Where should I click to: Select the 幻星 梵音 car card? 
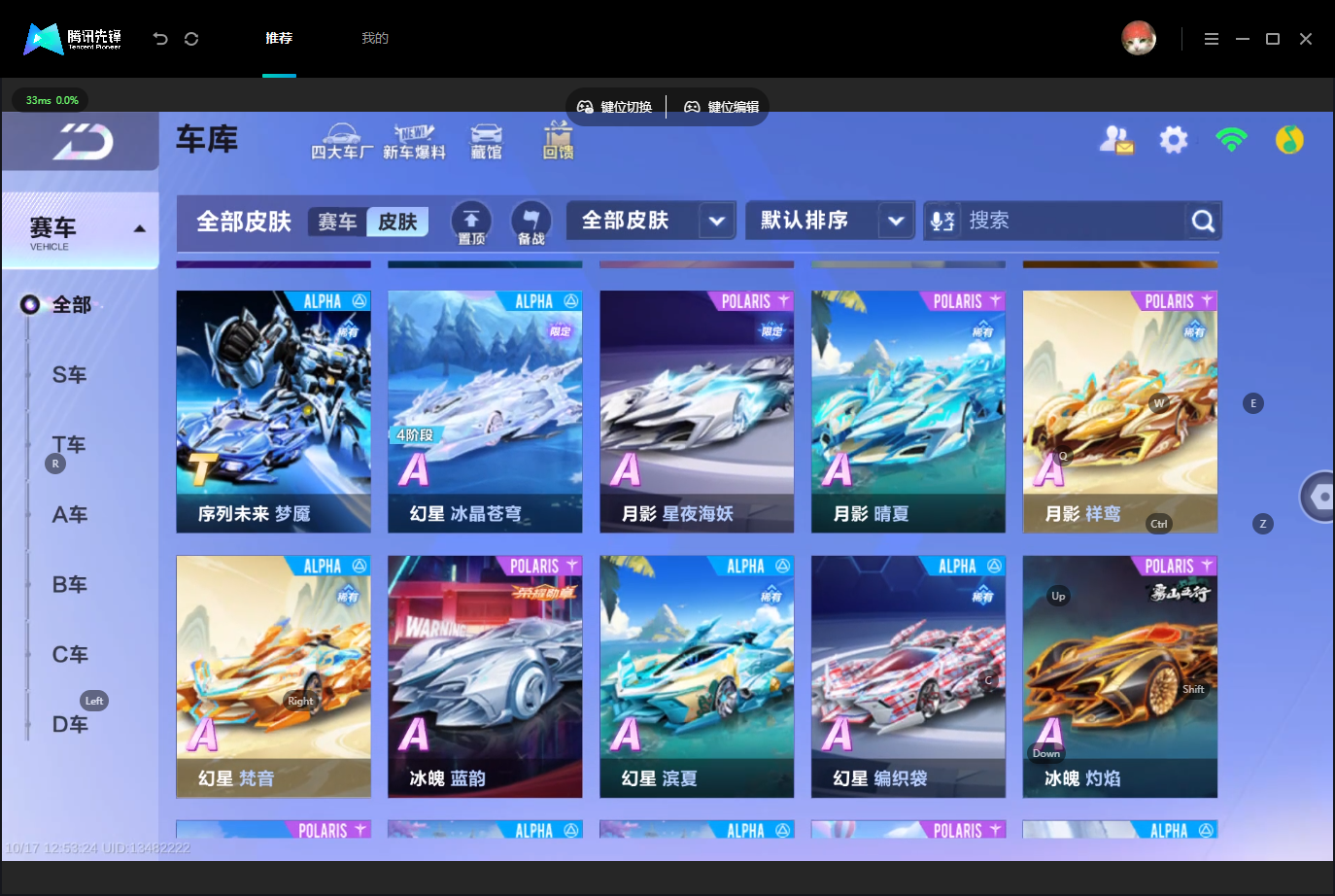(x=273, y=676)
